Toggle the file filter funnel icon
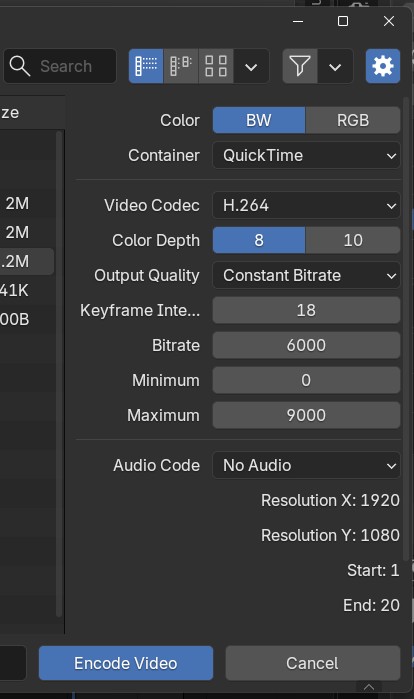414x699 pixels. (300, 66)
